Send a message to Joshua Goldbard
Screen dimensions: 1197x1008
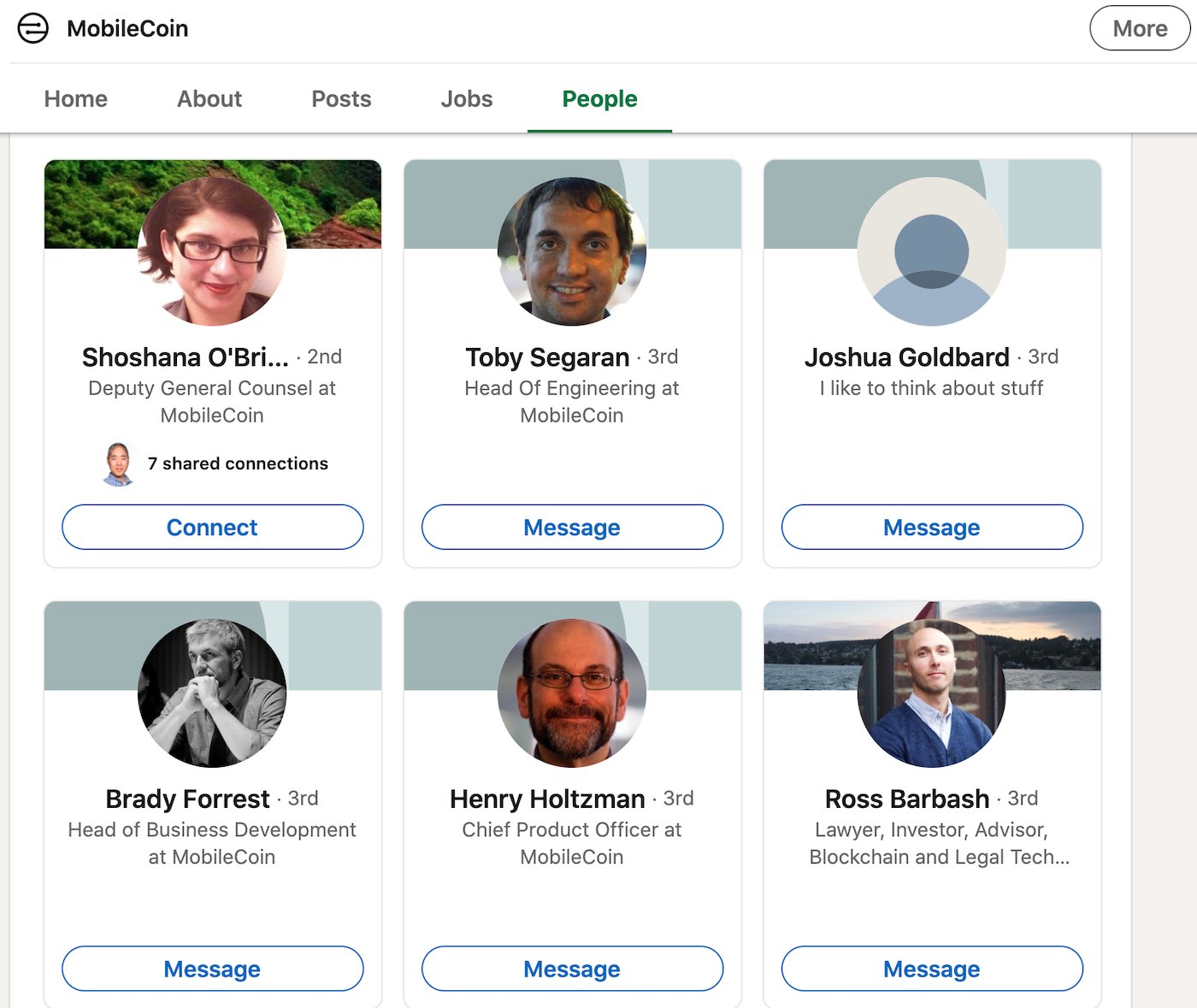(x=931, y=528)
